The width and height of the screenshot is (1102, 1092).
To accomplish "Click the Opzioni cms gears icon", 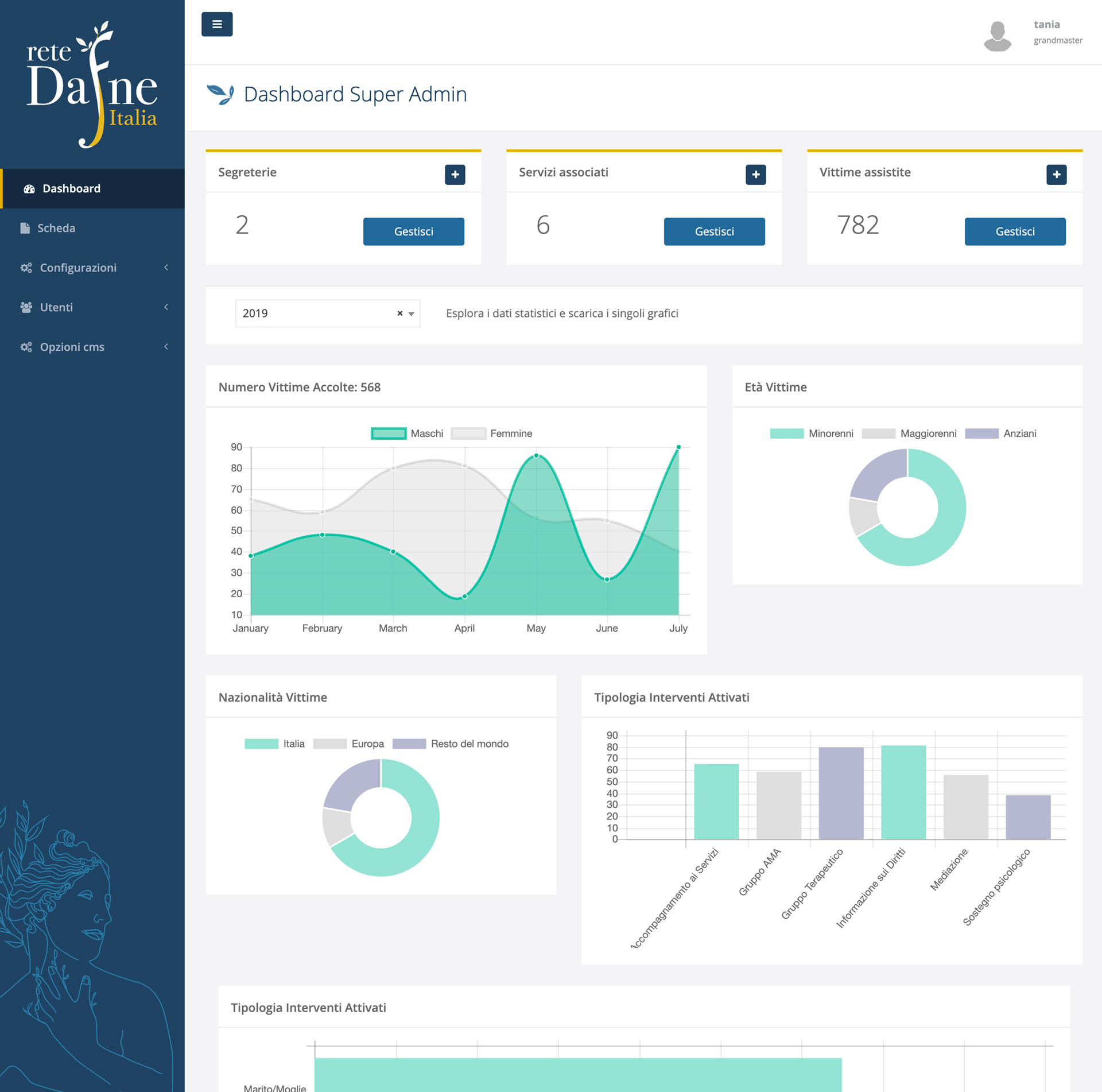I will tap(26, 347).
